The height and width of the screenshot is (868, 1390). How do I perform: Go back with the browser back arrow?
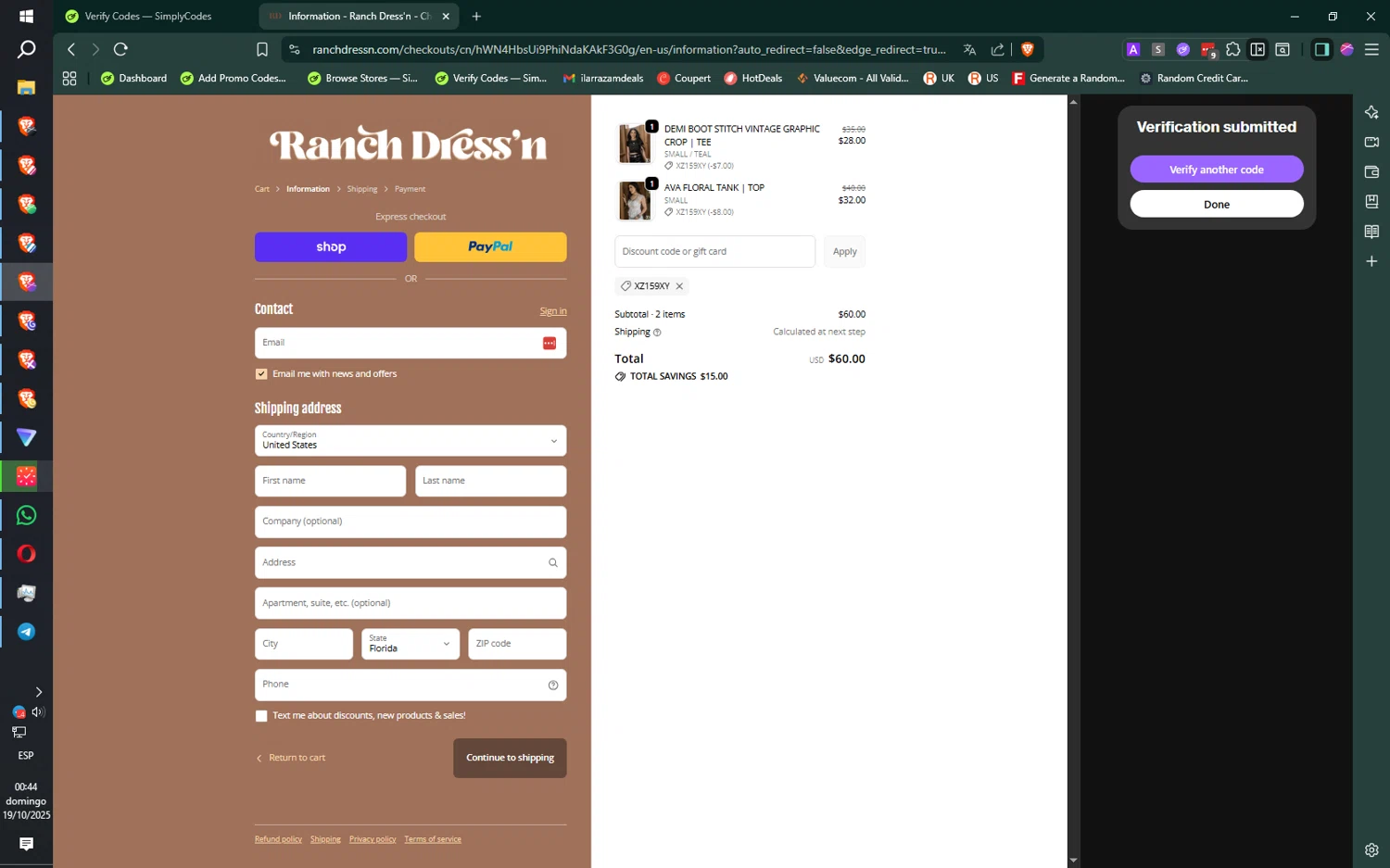71,49
